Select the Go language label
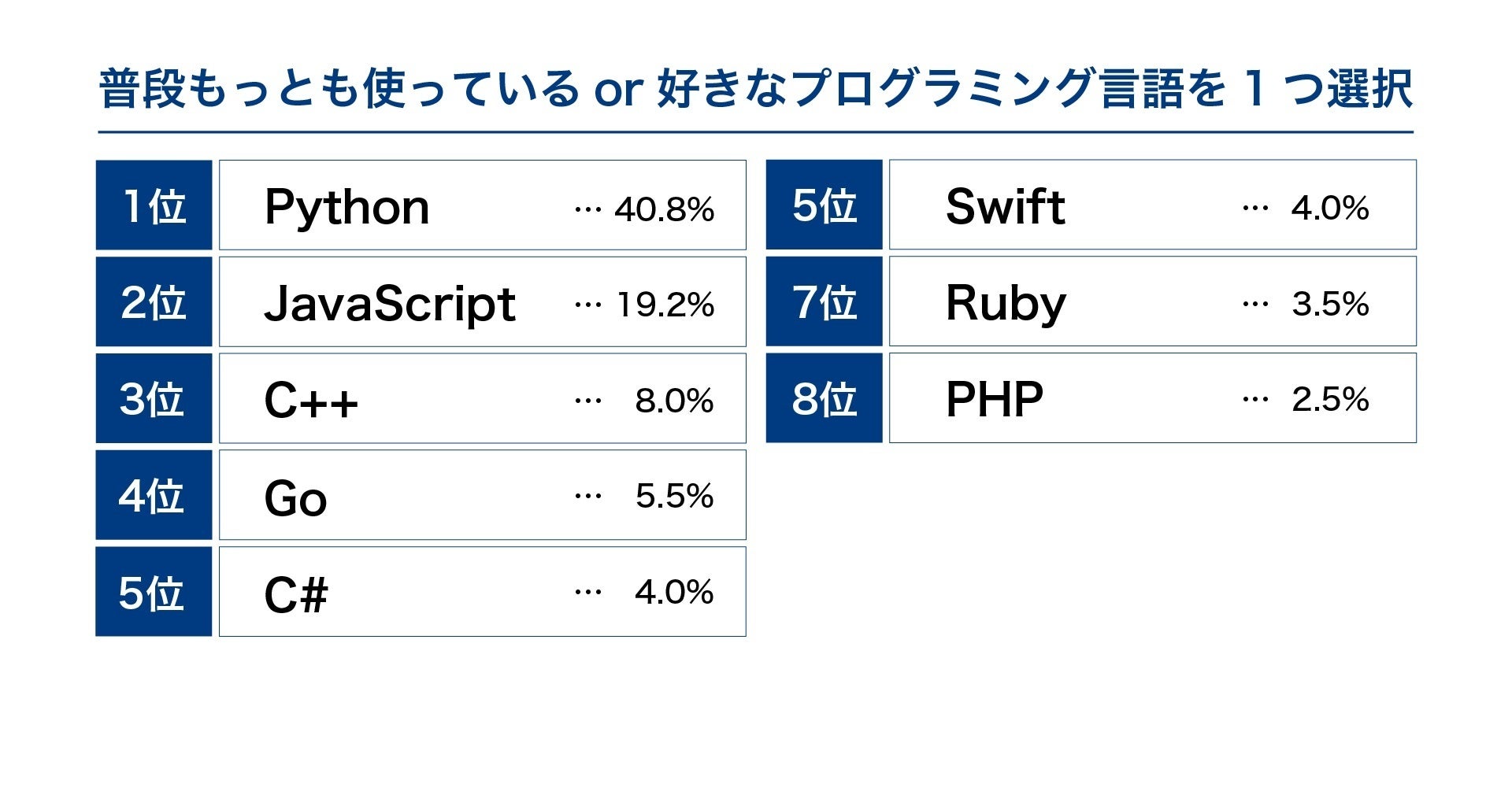 click(295, 498)
